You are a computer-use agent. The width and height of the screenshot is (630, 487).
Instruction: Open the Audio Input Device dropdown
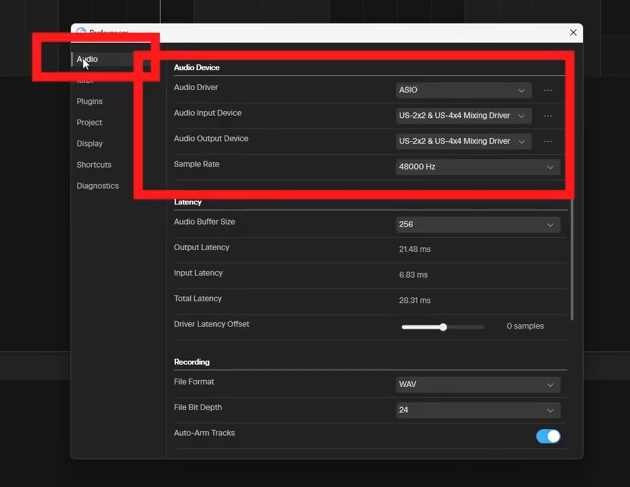click(x=462, y=116)
